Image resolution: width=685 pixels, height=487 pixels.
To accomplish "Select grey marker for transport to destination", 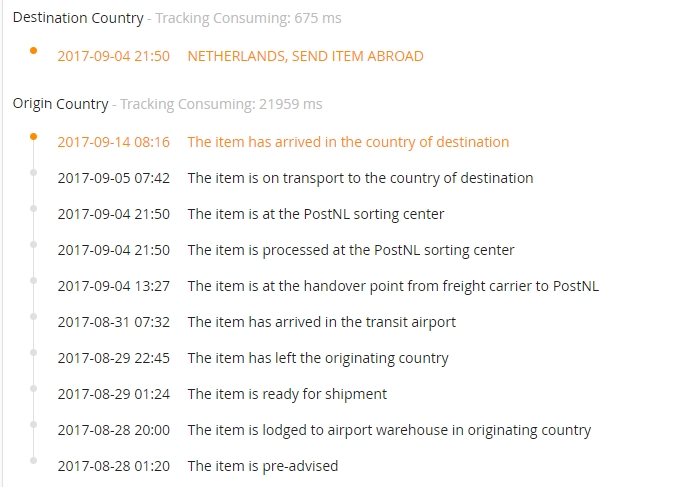I will click(x=33, y=173).
